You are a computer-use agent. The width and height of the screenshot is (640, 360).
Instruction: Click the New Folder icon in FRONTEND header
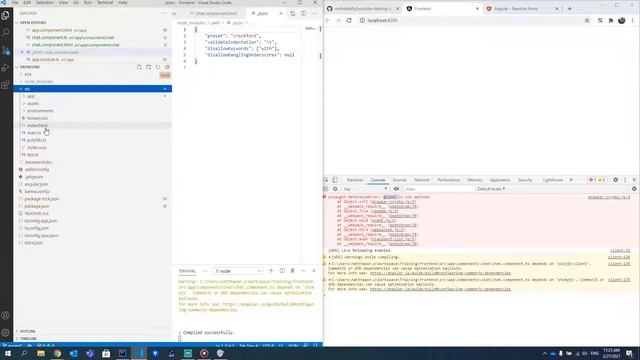coord(149,67)
